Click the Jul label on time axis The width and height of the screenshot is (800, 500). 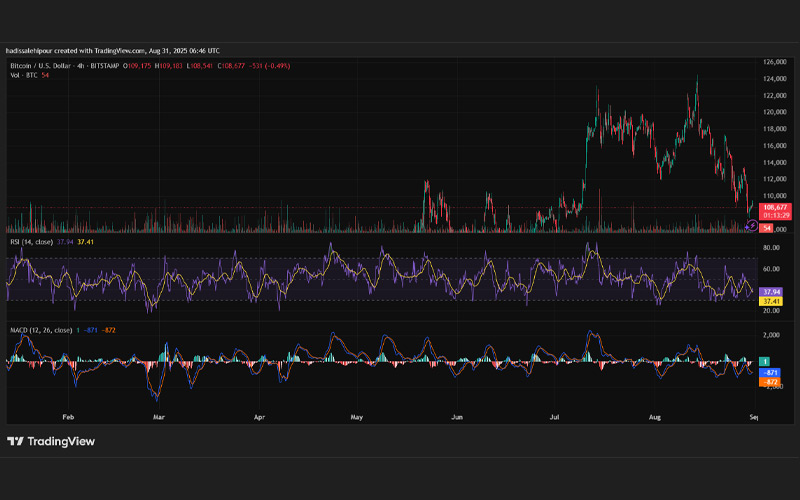pos(554,417)
